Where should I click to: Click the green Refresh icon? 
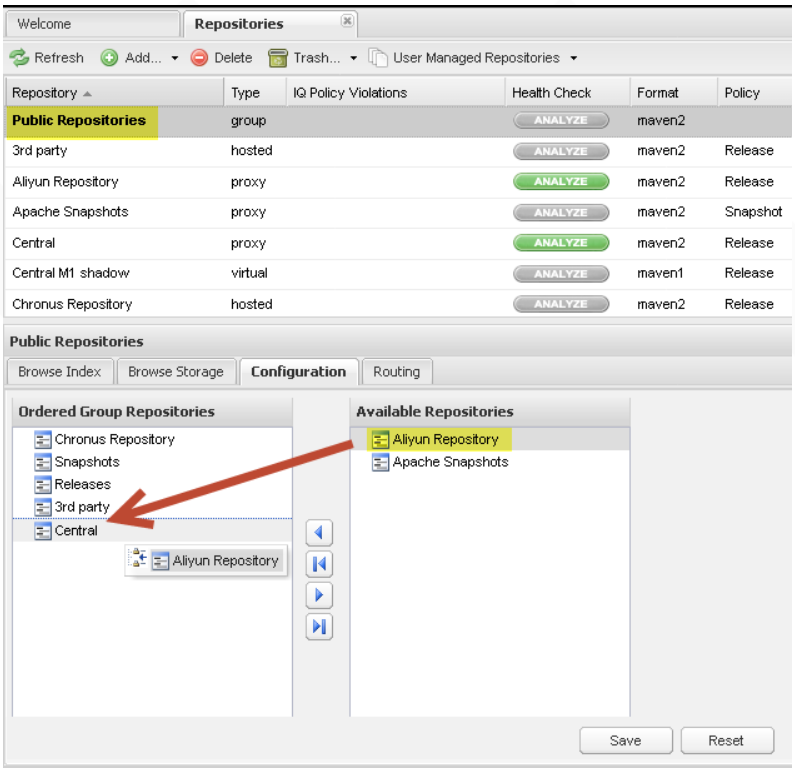[19, 58]
